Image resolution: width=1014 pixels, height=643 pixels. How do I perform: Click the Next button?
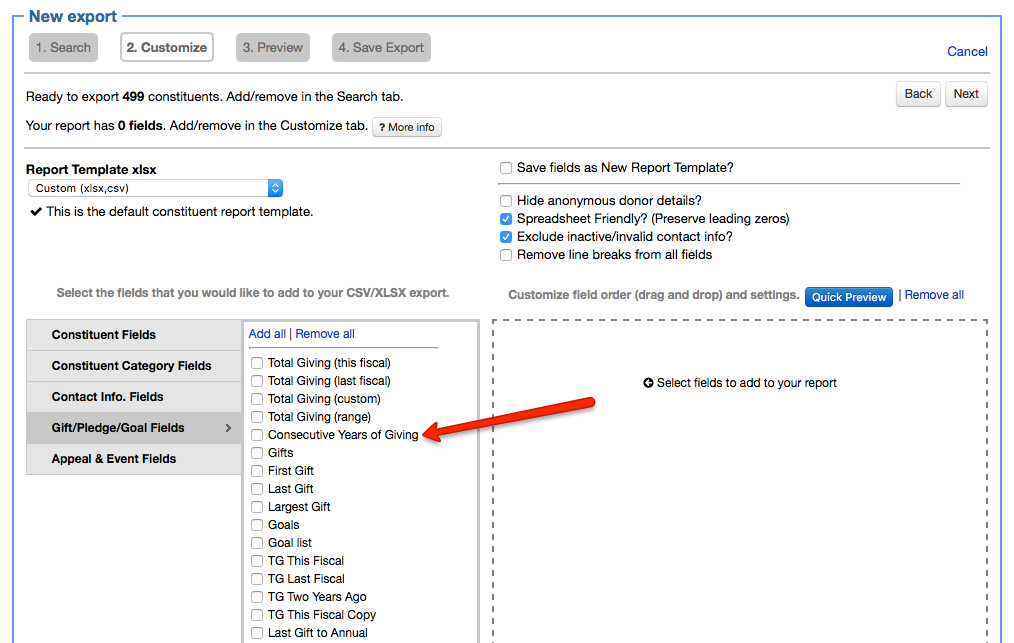coord(965,94)
